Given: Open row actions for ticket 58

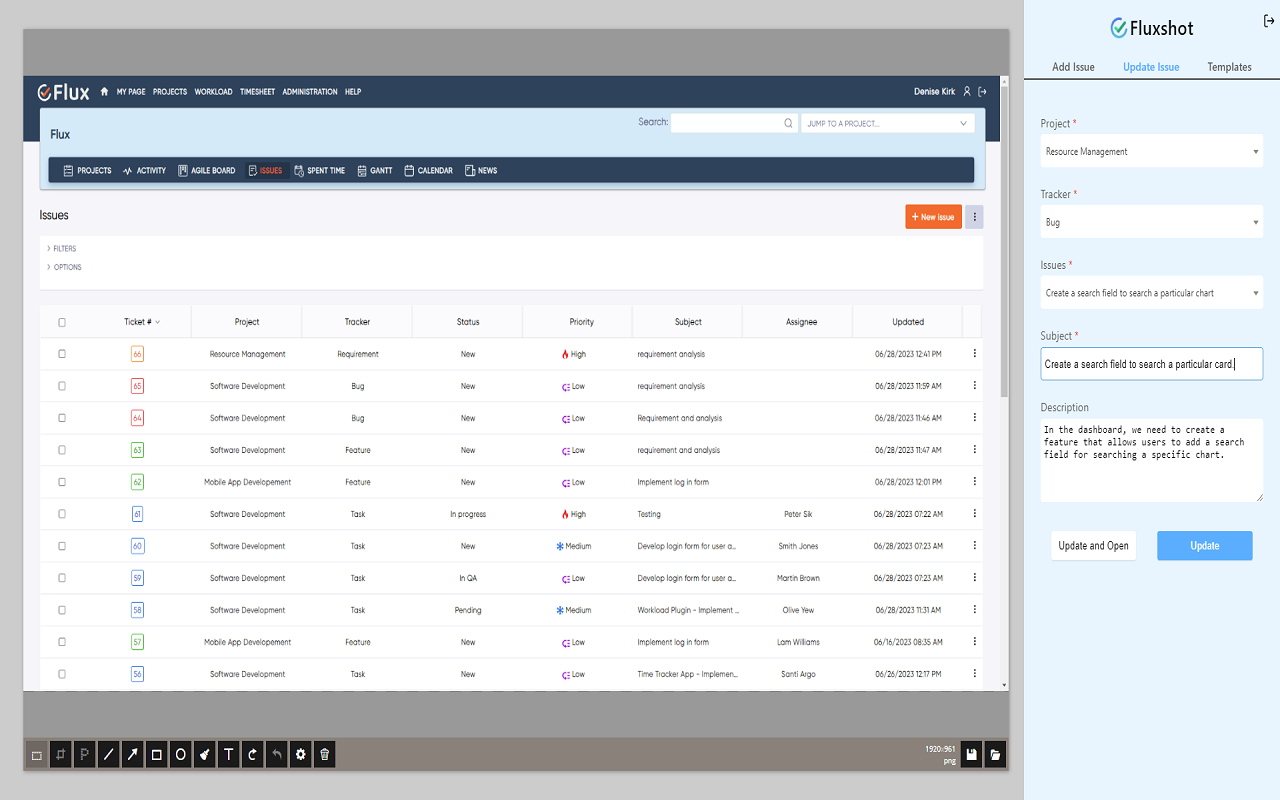Looking at the screenshot, I should 975,610.
